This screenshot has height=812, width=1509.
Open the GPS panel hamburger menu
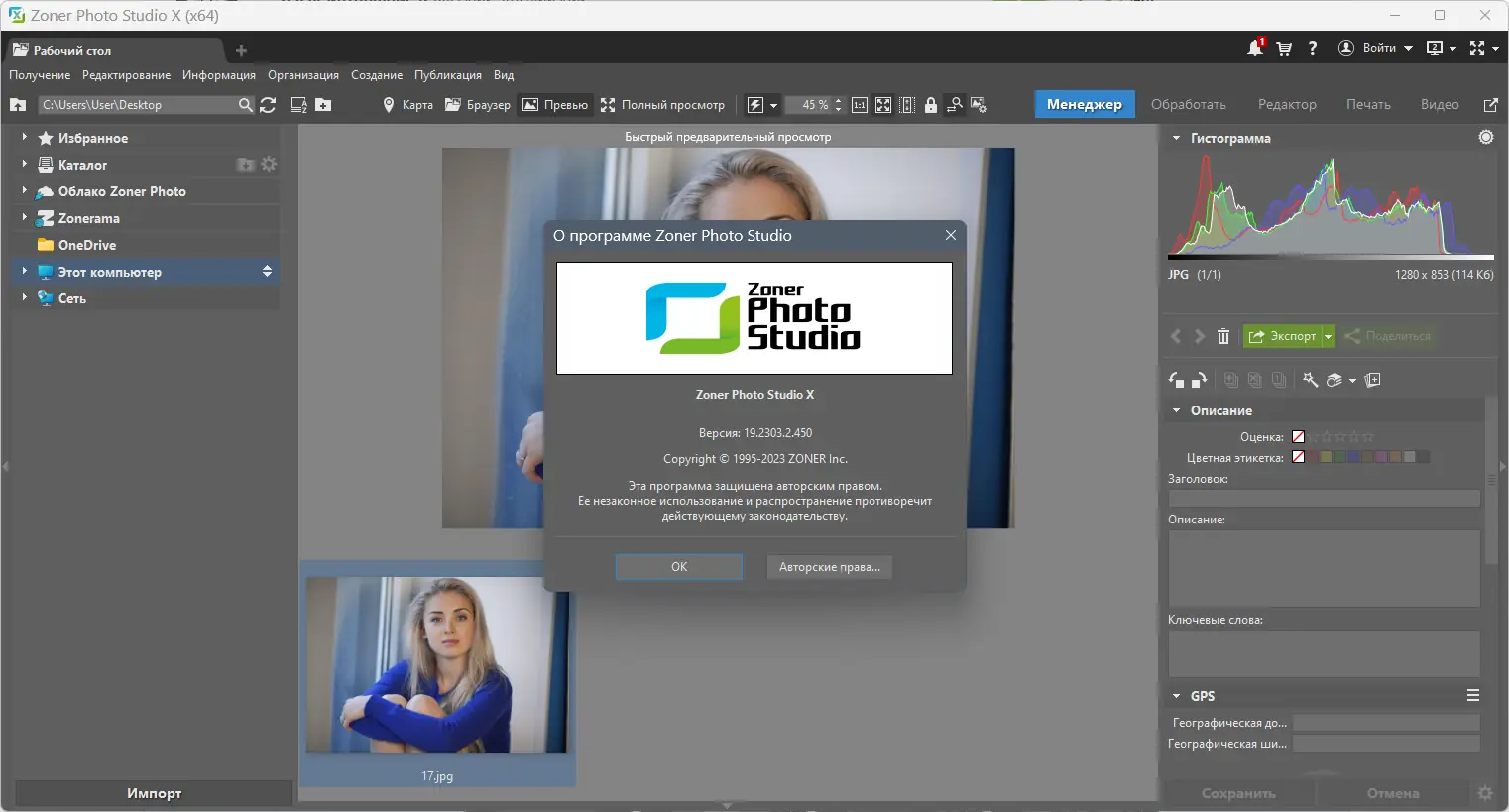coord(1473,696)
